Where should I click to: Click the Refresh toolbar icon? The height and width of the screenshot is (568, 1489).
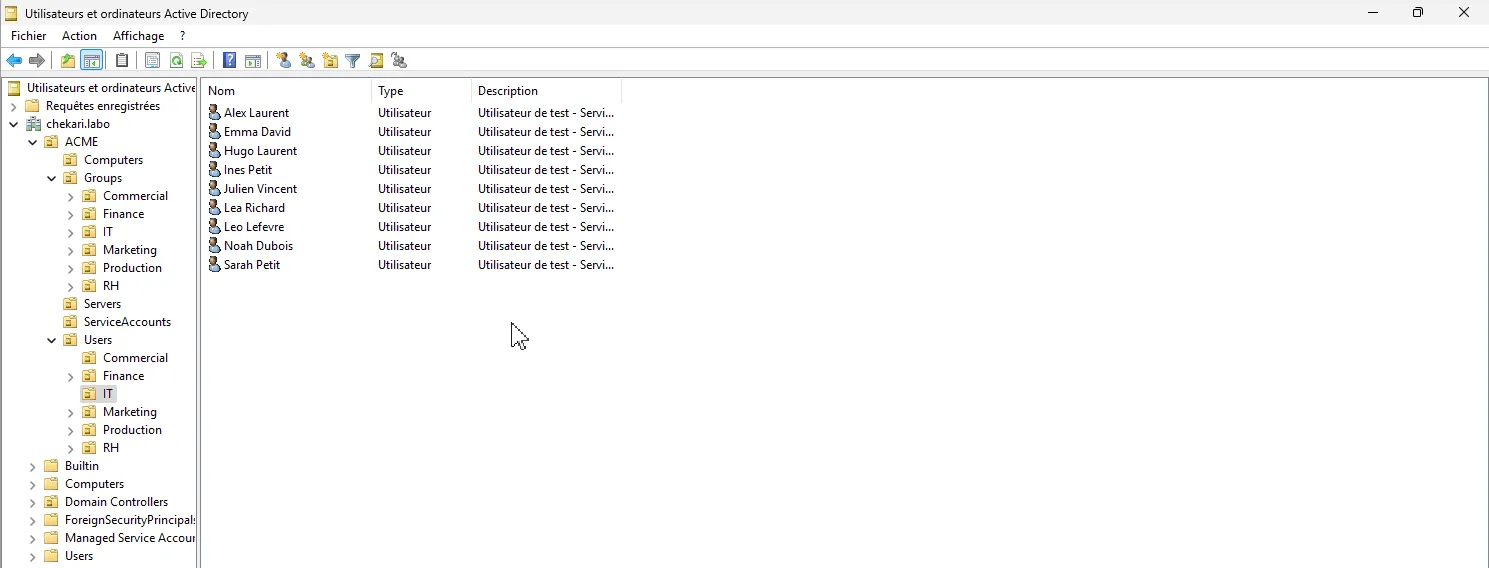pos(176,61)
